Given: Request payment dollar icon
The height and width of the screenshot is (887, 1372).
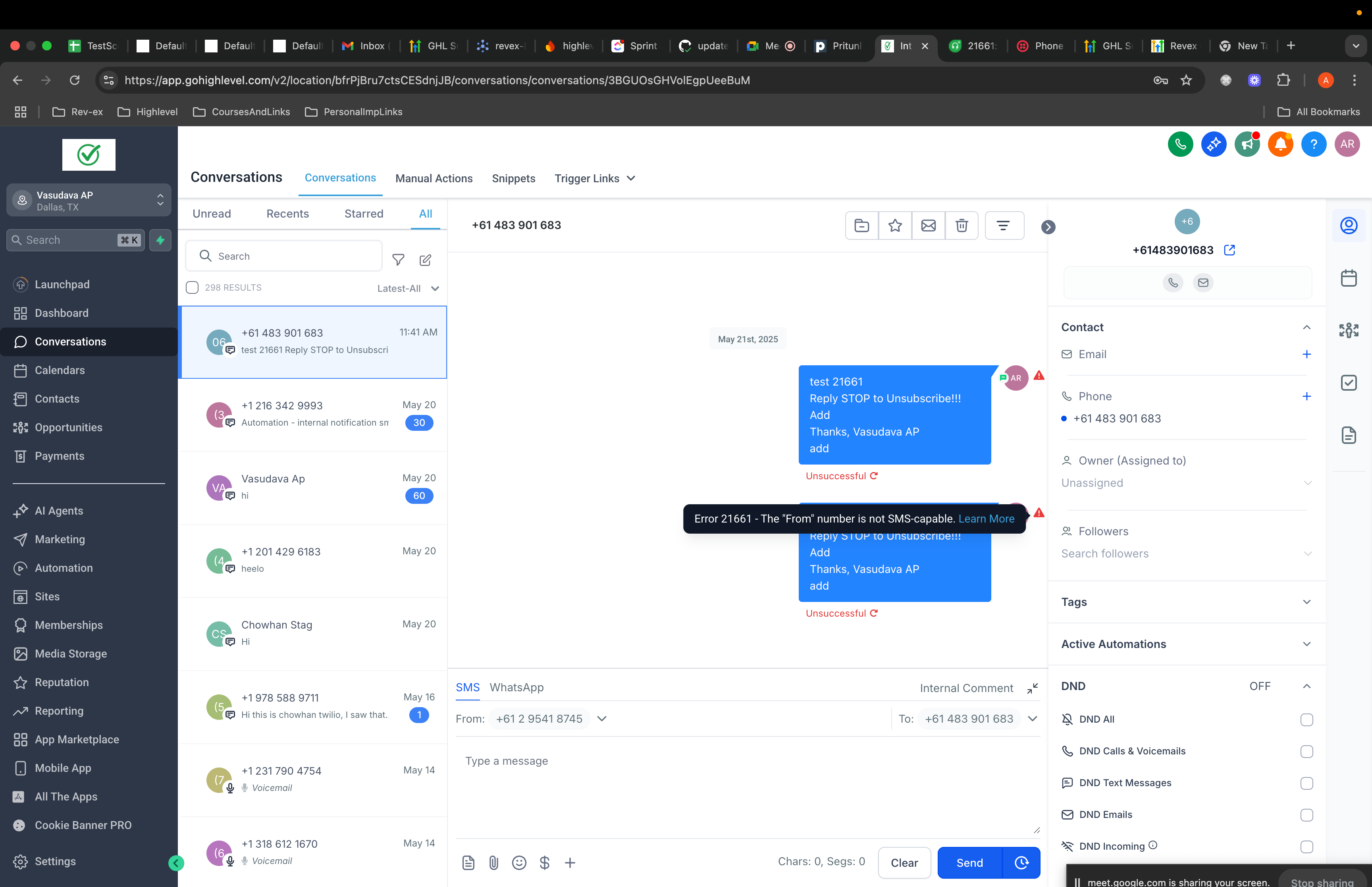Looking at the screenshot, I should click(545, 862).
